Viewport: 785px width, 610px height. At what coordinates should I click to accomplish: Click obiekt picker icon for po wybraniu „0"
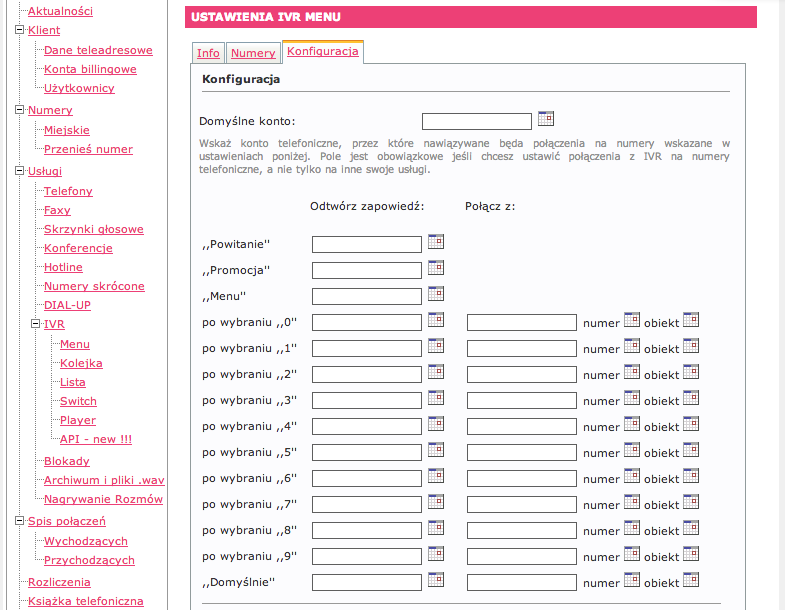(x=691, y=320)
